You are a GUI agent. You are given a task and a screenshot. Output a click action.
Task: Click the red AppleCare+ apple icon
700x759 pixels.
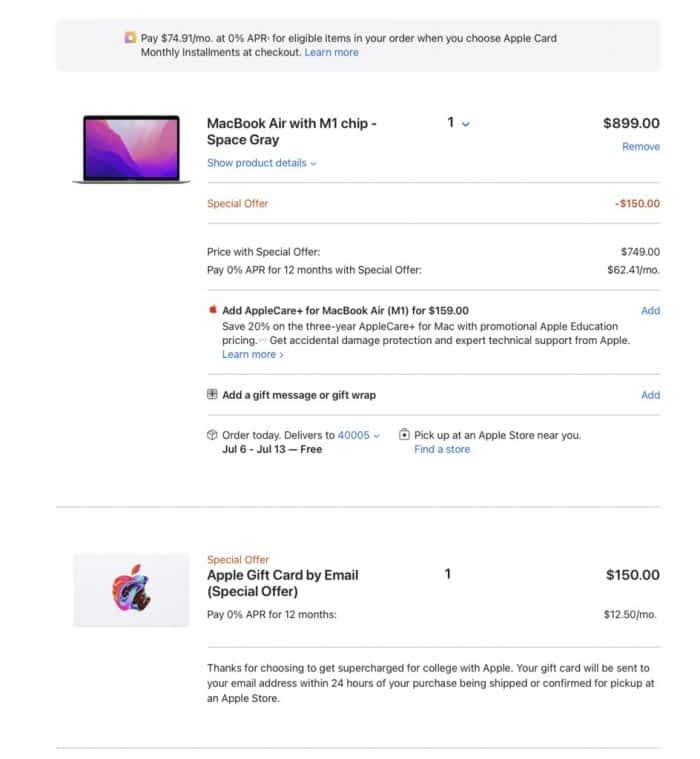click(213, 310)
